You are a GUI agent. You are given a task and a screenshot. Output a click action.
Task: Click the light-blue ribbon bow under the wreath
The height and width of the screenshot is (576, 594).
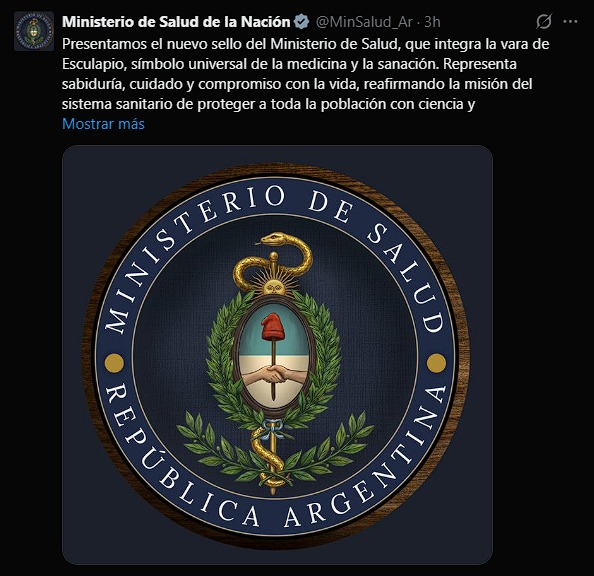274,426
